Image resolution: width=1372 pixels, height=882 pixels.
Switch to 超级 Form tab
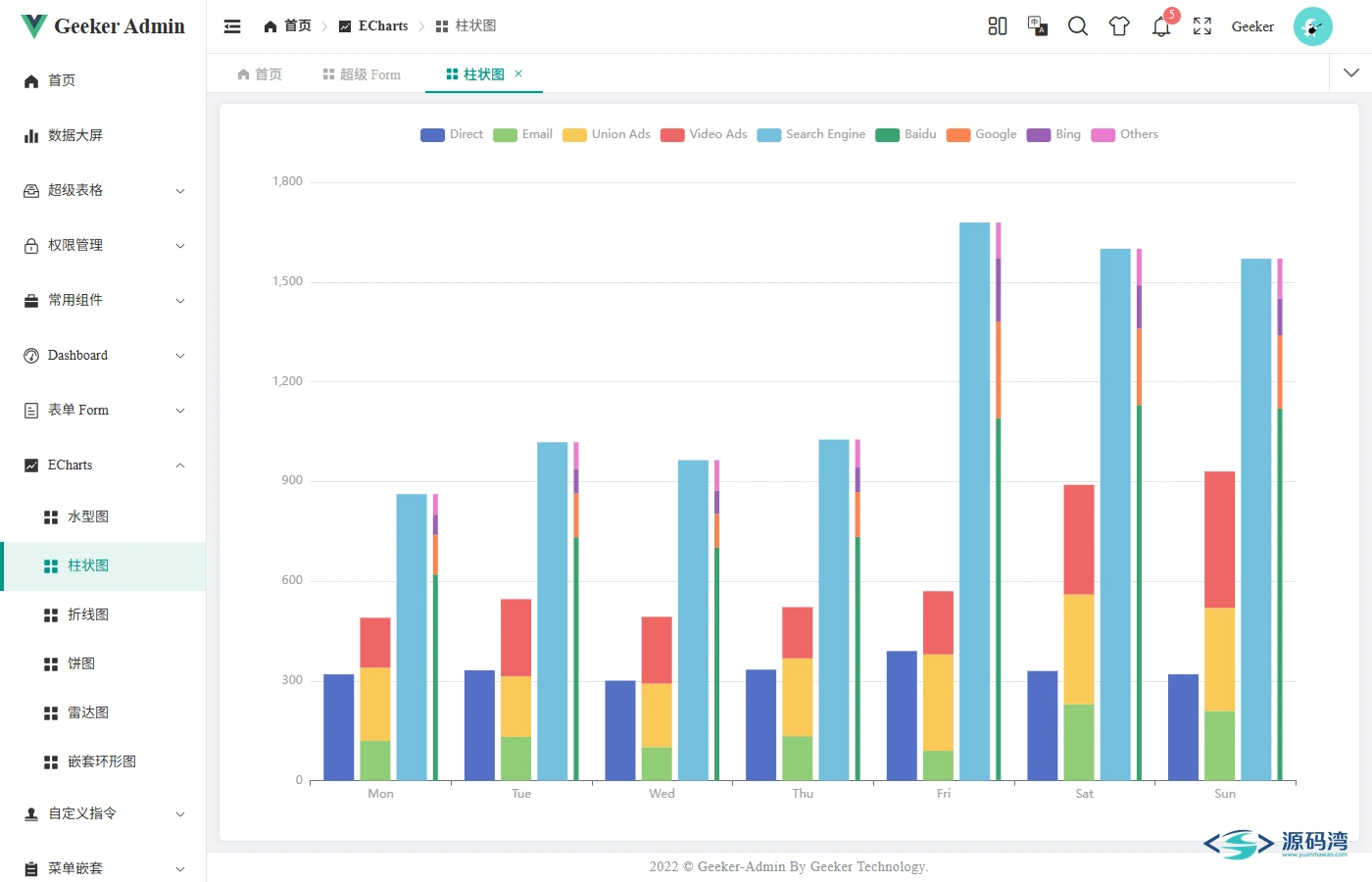pos(362,74)
